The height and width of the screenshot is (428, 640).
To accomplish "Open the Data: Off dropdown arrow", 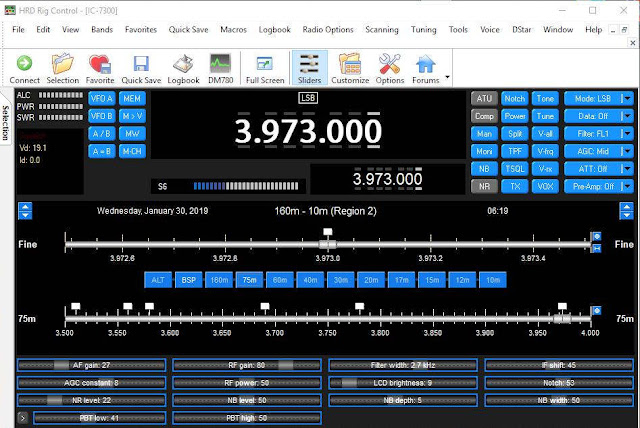I will 627,116.
